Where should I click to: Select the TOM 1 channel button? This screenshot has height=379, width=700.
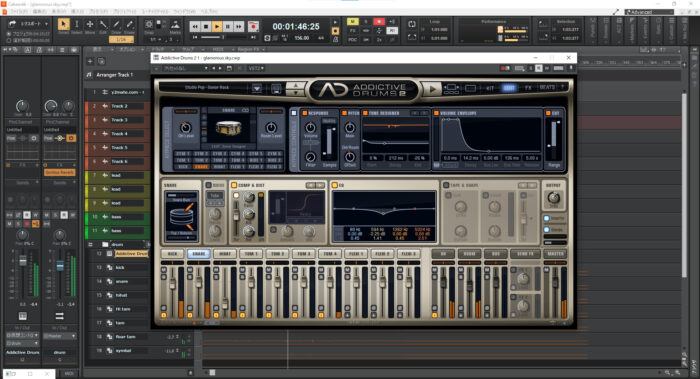click(251, 254)
